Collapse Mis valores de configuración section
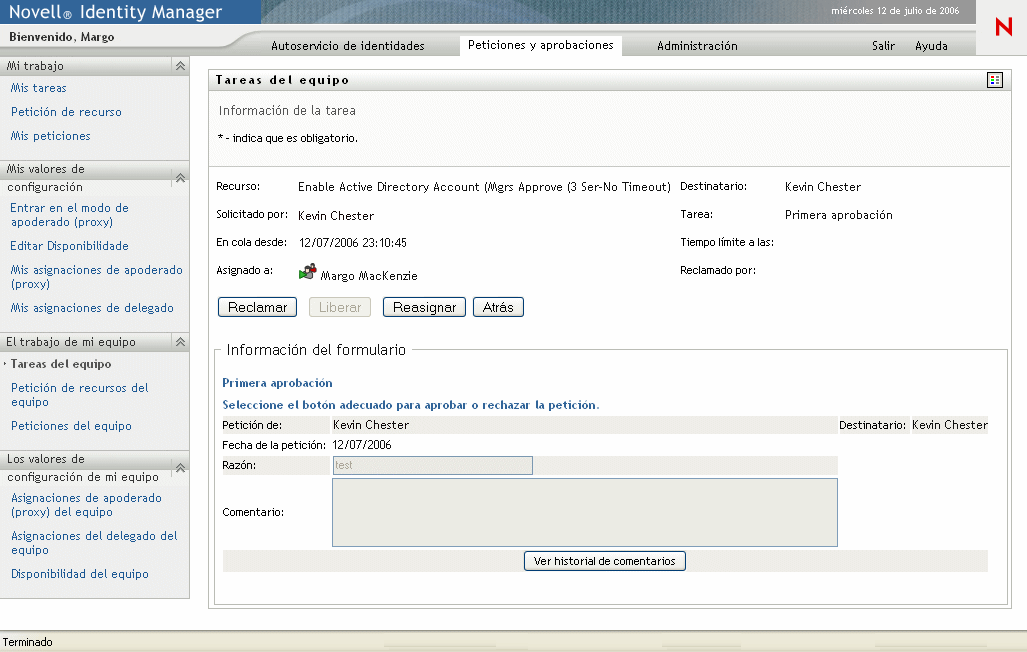 (x=180, y=178)
